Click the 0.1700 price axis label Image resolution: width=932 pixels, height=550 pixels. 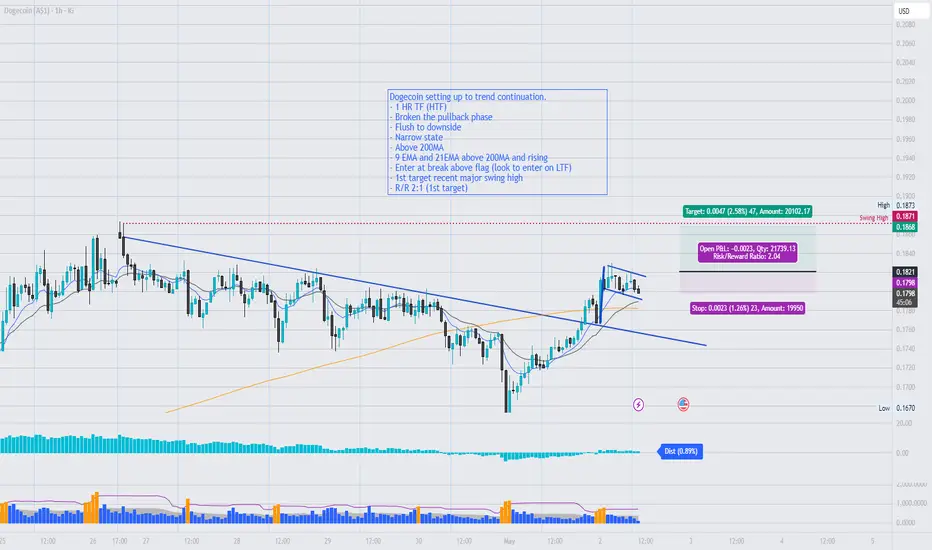(905, 387)
